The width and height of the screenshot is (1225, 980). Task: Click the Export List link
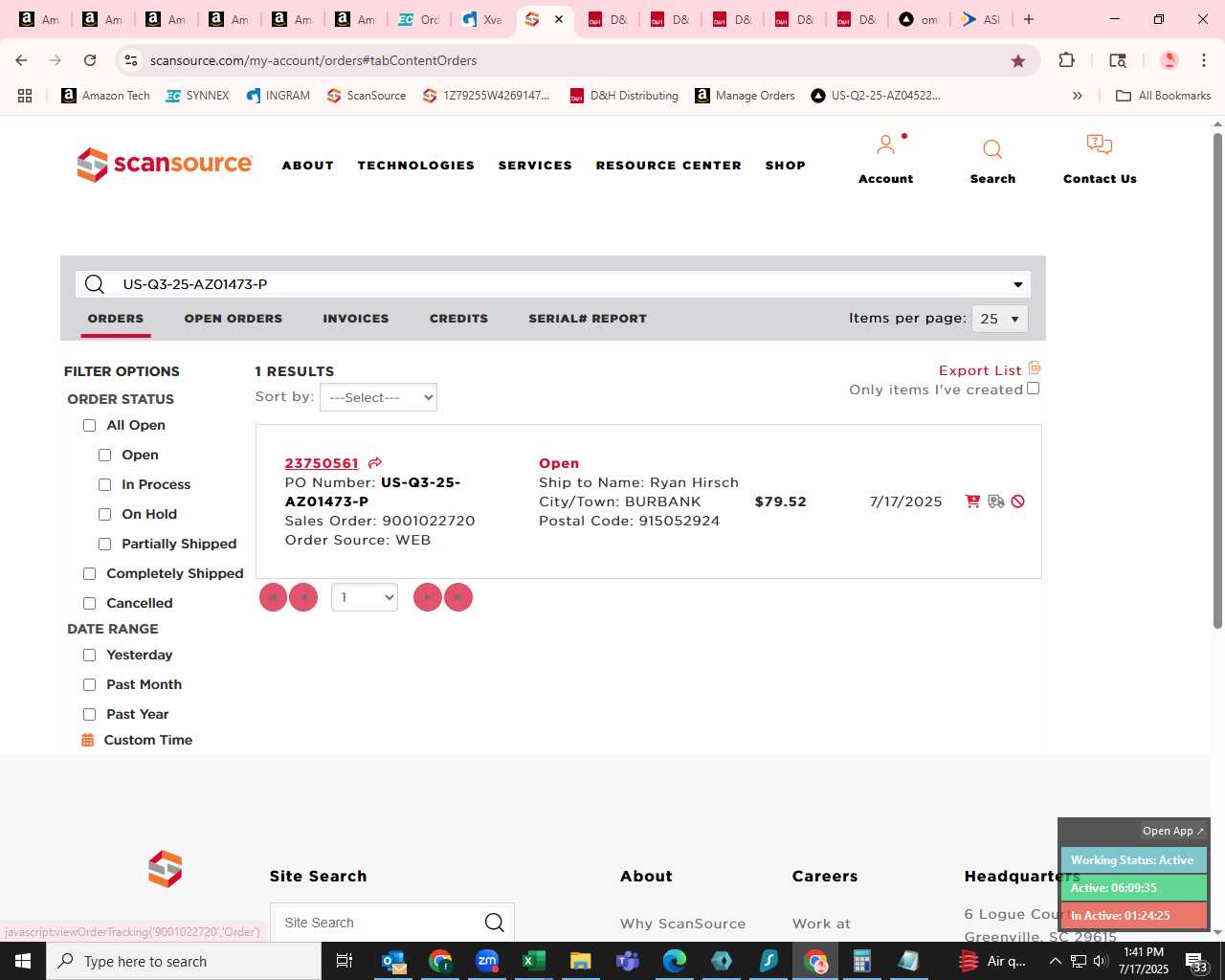[x=980, y=370]
